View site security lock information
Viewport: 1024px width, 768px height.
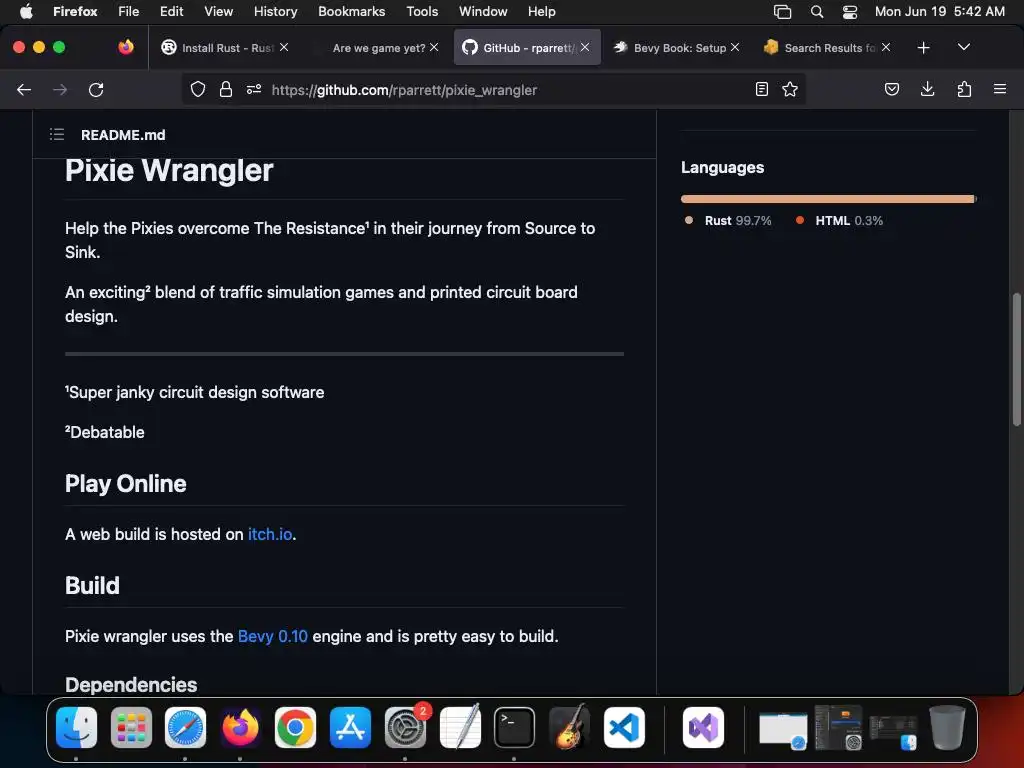pyautogui.click(x=226, y=89)
